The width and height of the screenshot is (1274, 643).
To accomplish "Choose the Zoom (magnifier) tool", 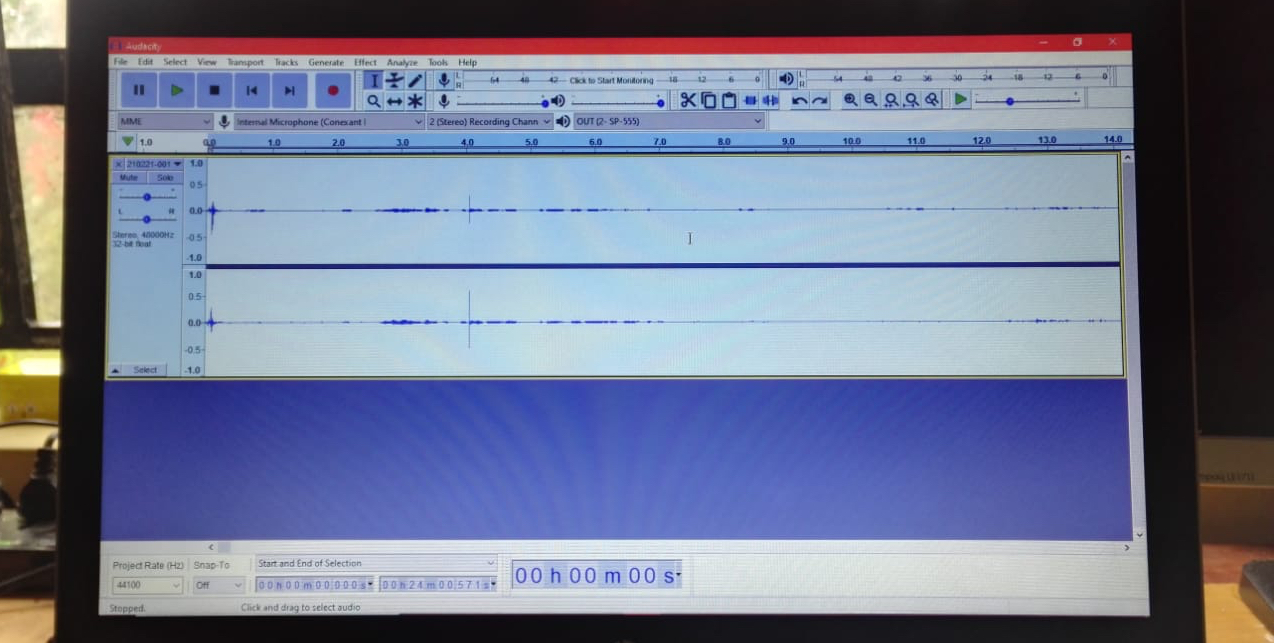I will (x=373, y=101).
